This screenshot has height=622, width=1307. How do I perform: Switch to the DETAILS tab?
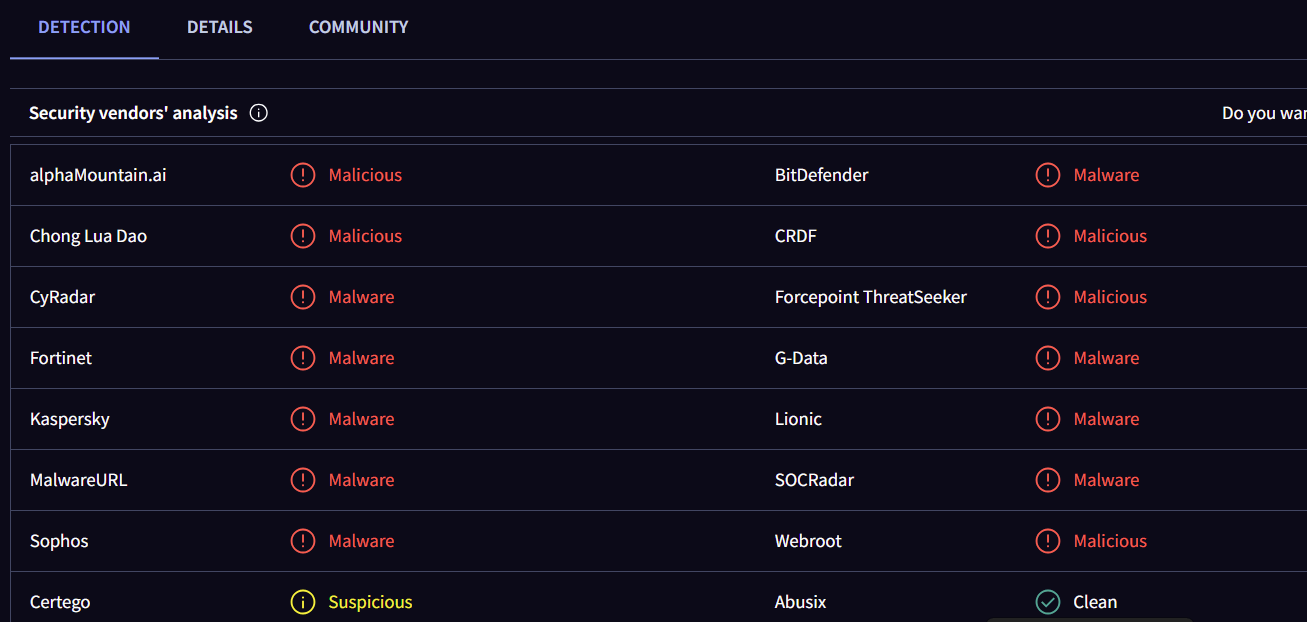coord(220,27)
